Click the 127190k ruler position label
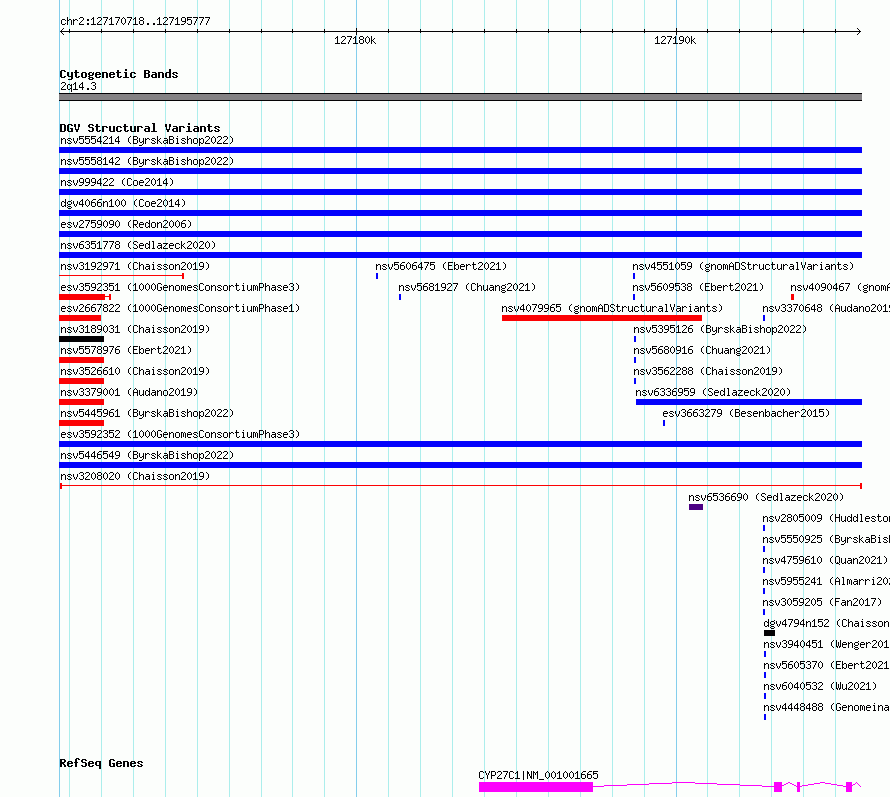This screenshot has height=797, width=890. 675,40
